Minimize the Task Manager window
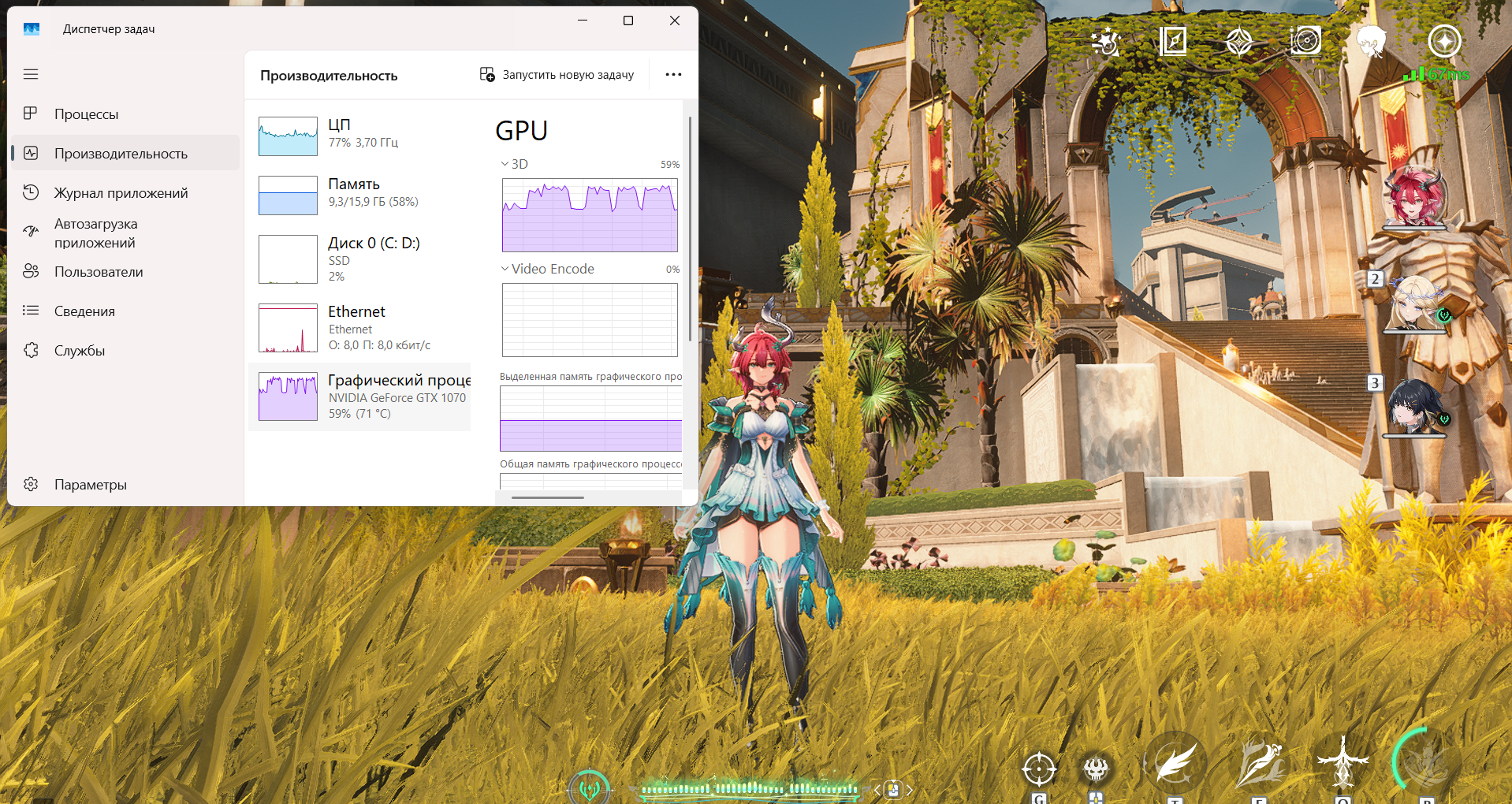Viewport: 1512px width, 804px height. pyautogui.click(x=583, y=20)
